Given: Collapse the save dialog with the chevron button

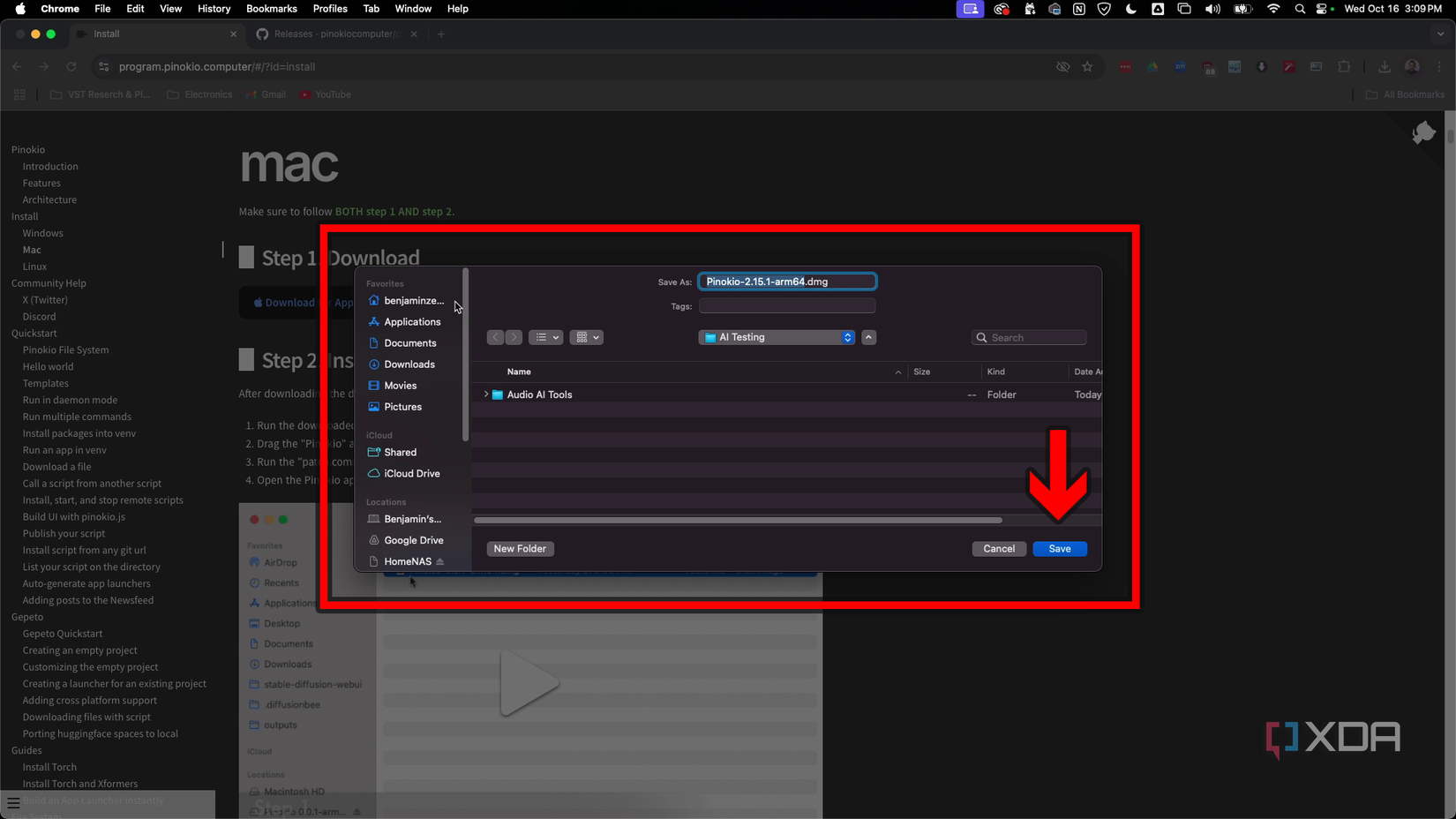Looking at the screenshot, I should 869,337.
